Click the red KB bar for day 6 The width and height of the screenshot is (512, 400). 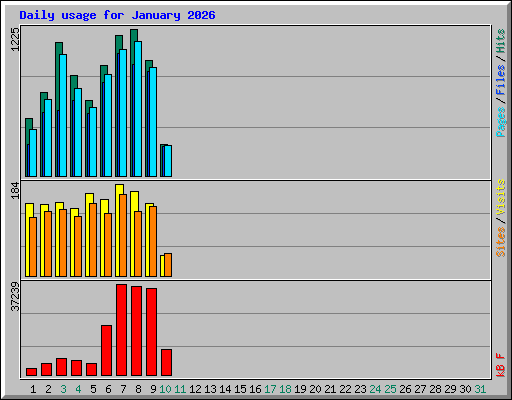[x=107, y=351]
